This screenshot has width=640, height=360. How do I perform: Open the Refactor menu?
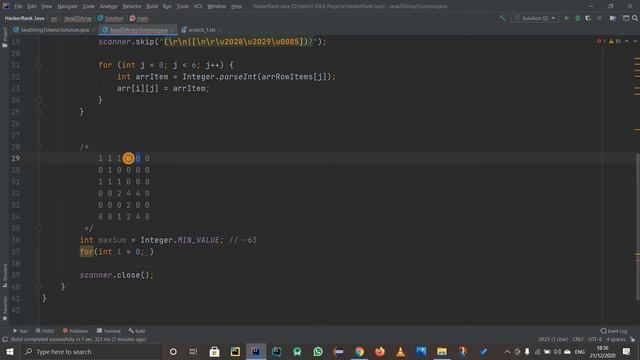pyautogui.click(x=132, y=6)
